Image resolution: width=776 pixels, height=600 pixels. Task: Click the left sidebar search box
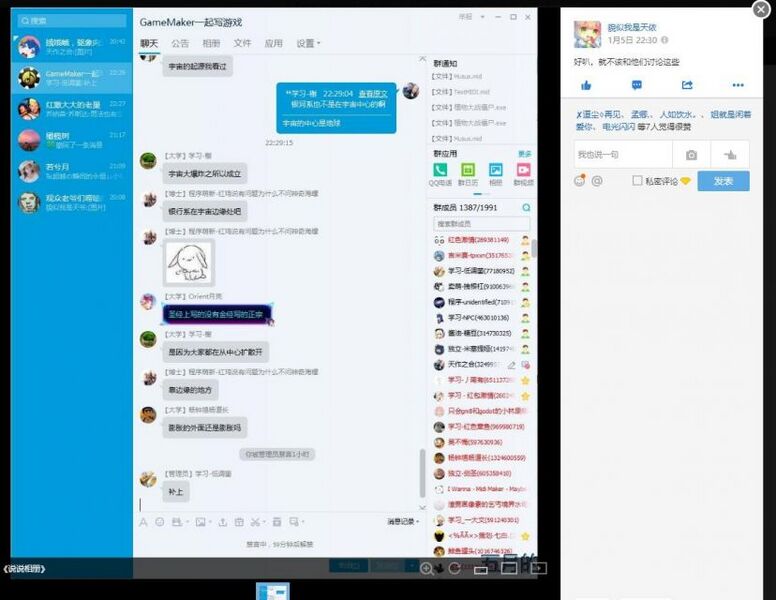click(72, 21)
